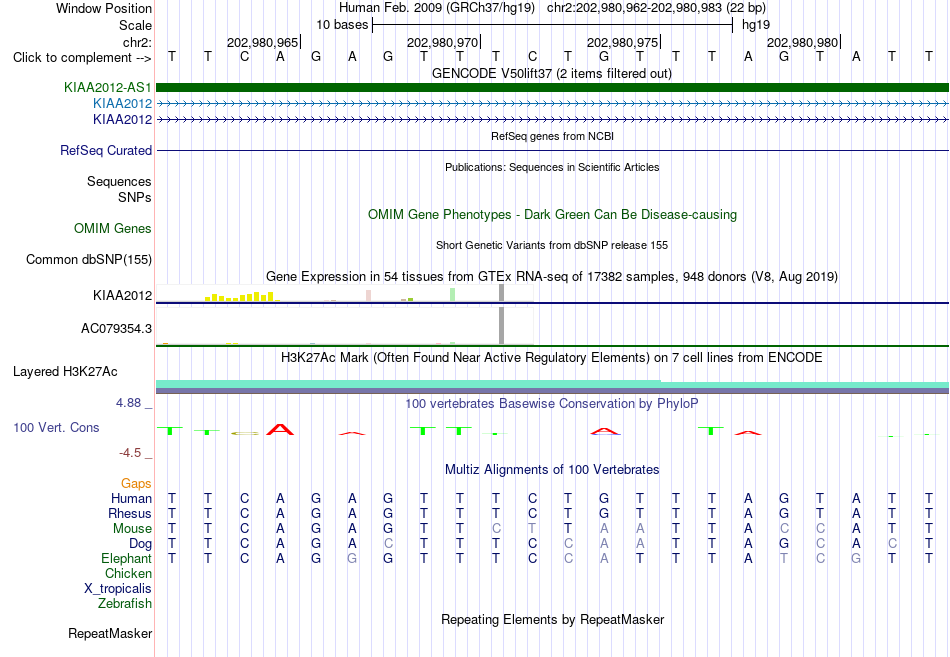Click the chr2: ruler label
Viewport: 950px width, 657px height.
click(x=137, y=42)
